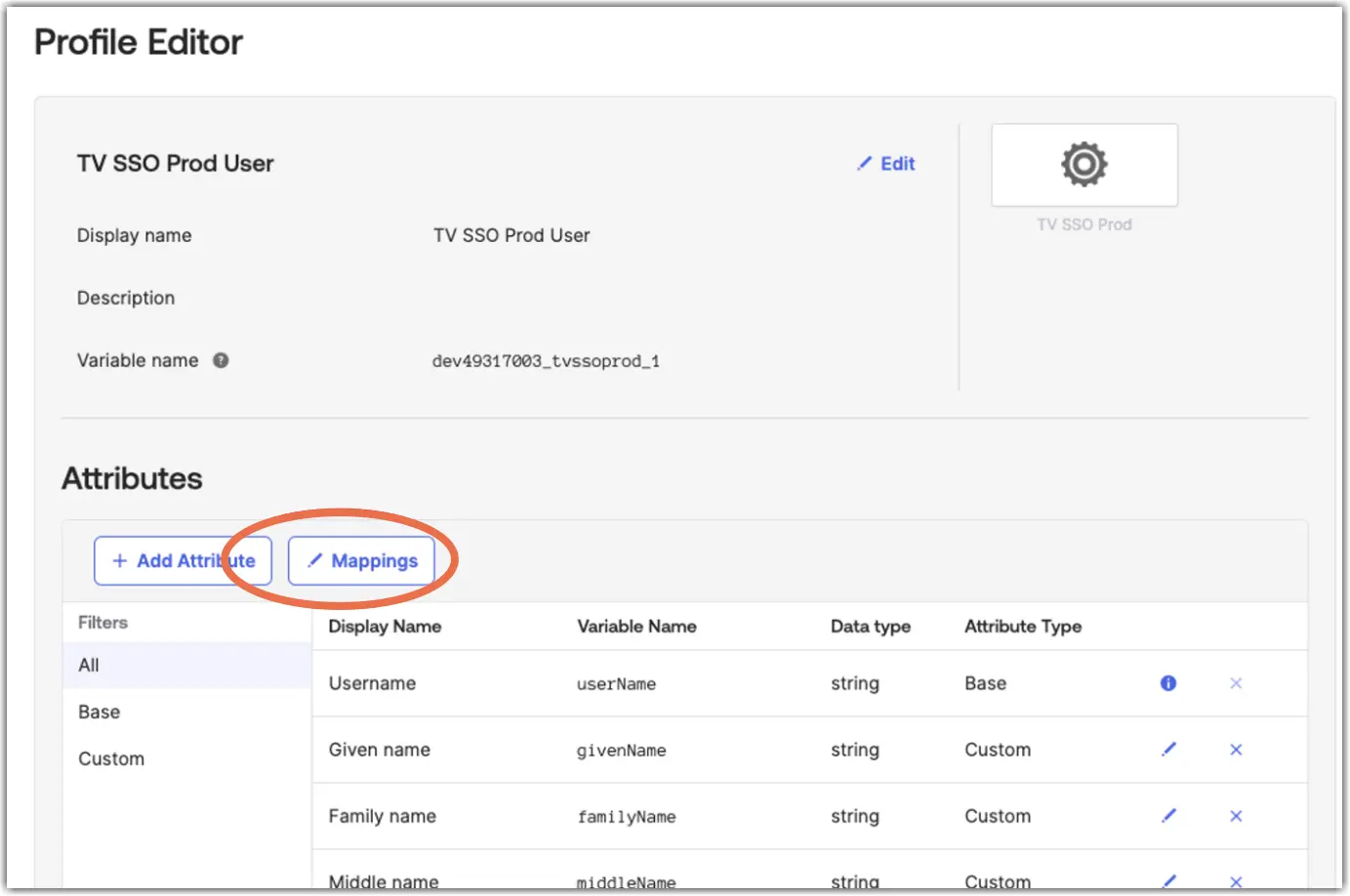The width and height of the screenshot is (1350, 896).
Task: Click the info icon in Username row
Action: pos(1168,683)
